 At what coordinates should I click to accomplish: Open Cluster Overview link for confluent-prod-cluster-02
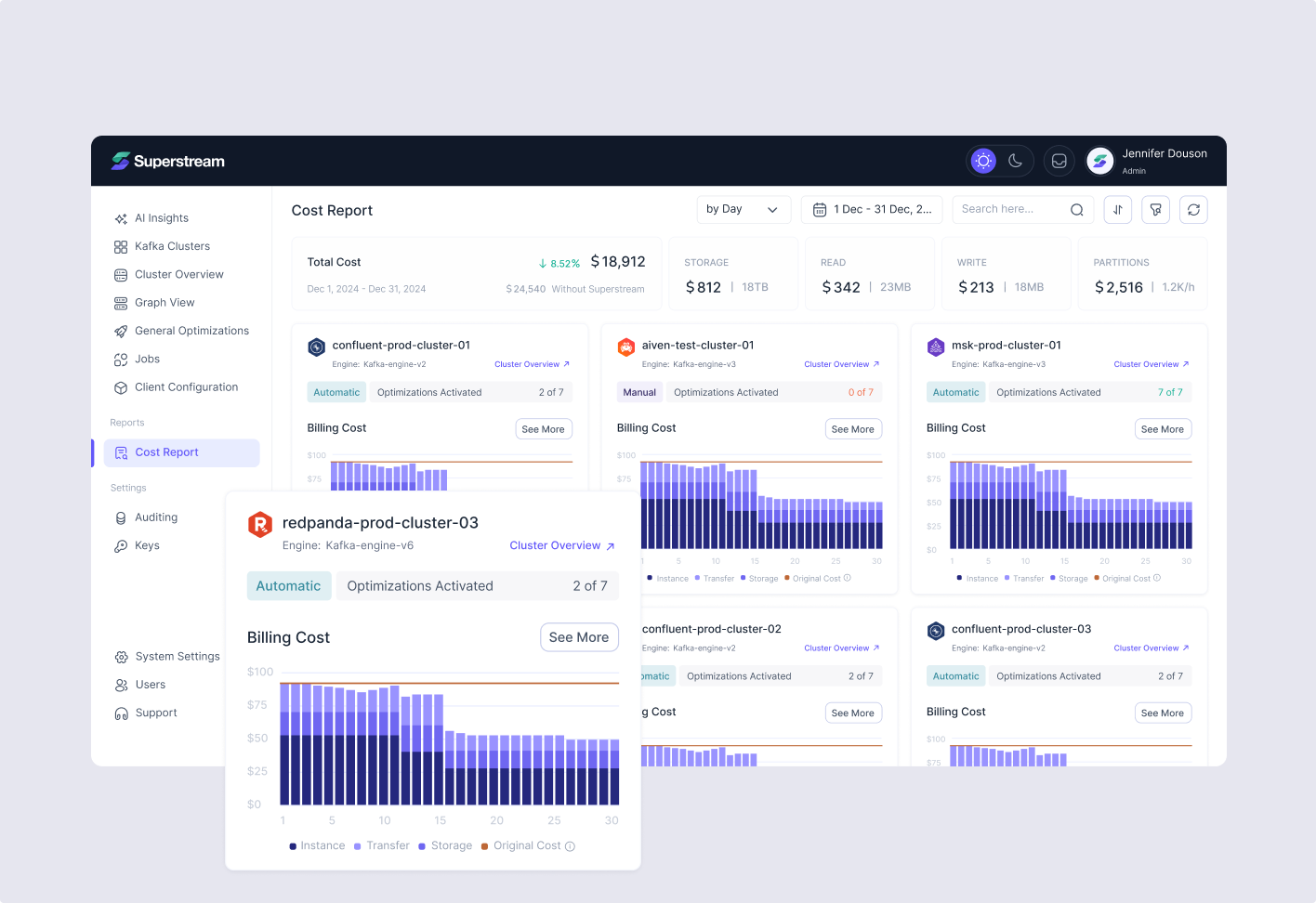pos(842,648)
